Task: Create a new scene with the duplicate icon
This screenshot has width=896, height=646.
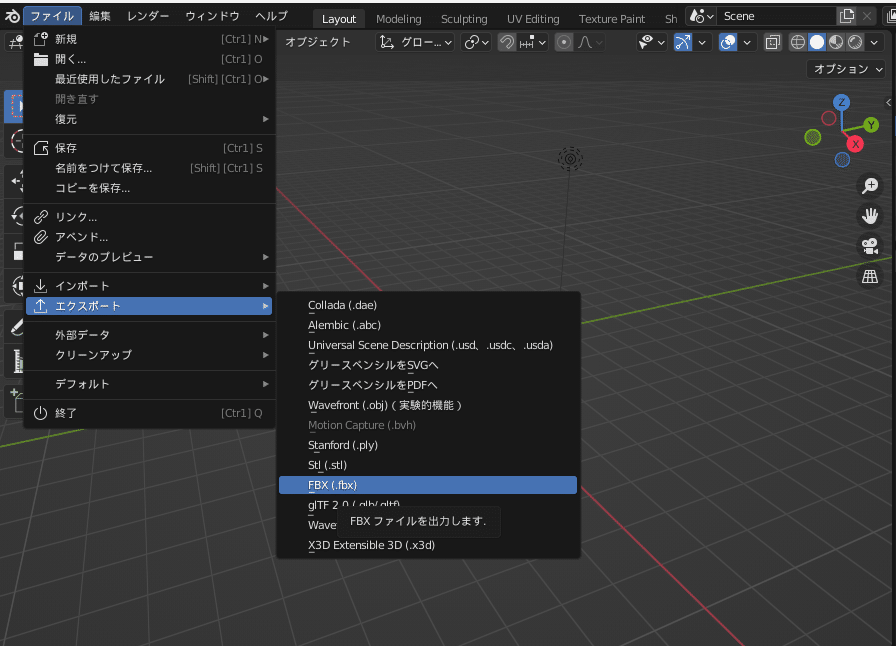Action: point(846,16)
